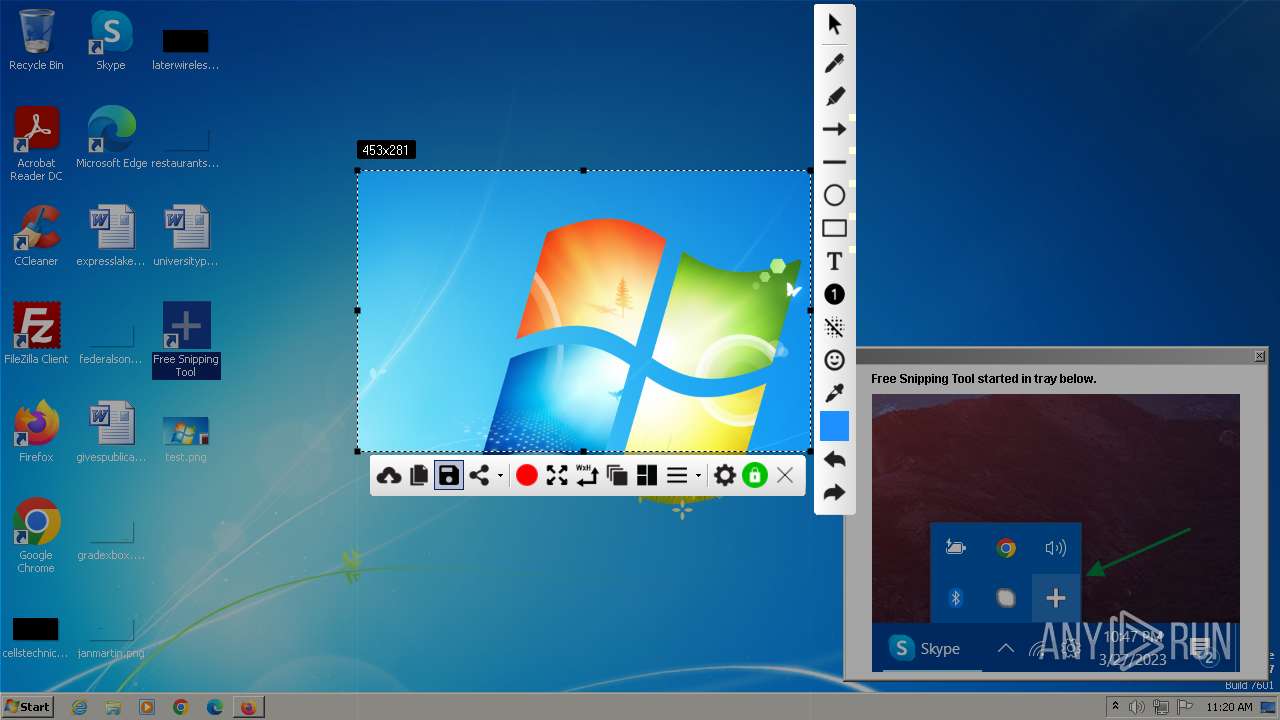
Task: Switch to Firefox taskbar button
Action: (x=249, y=707)
